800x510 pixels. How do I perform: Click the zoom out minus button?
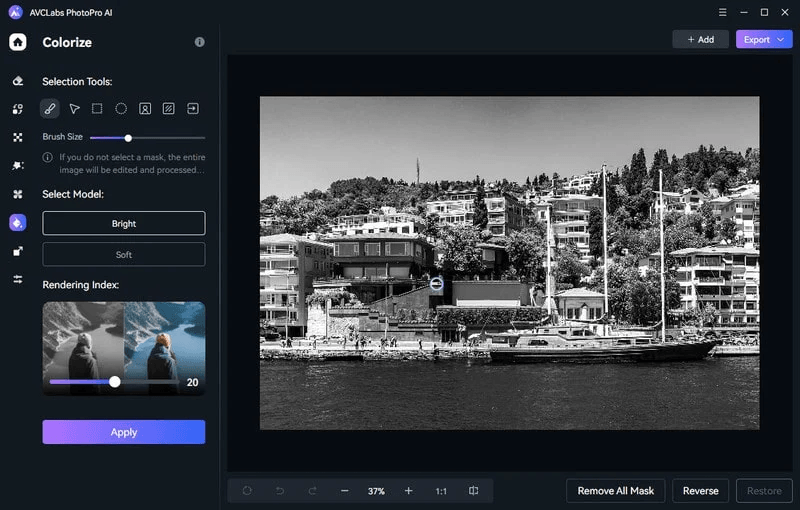click(x=345, y=491)
